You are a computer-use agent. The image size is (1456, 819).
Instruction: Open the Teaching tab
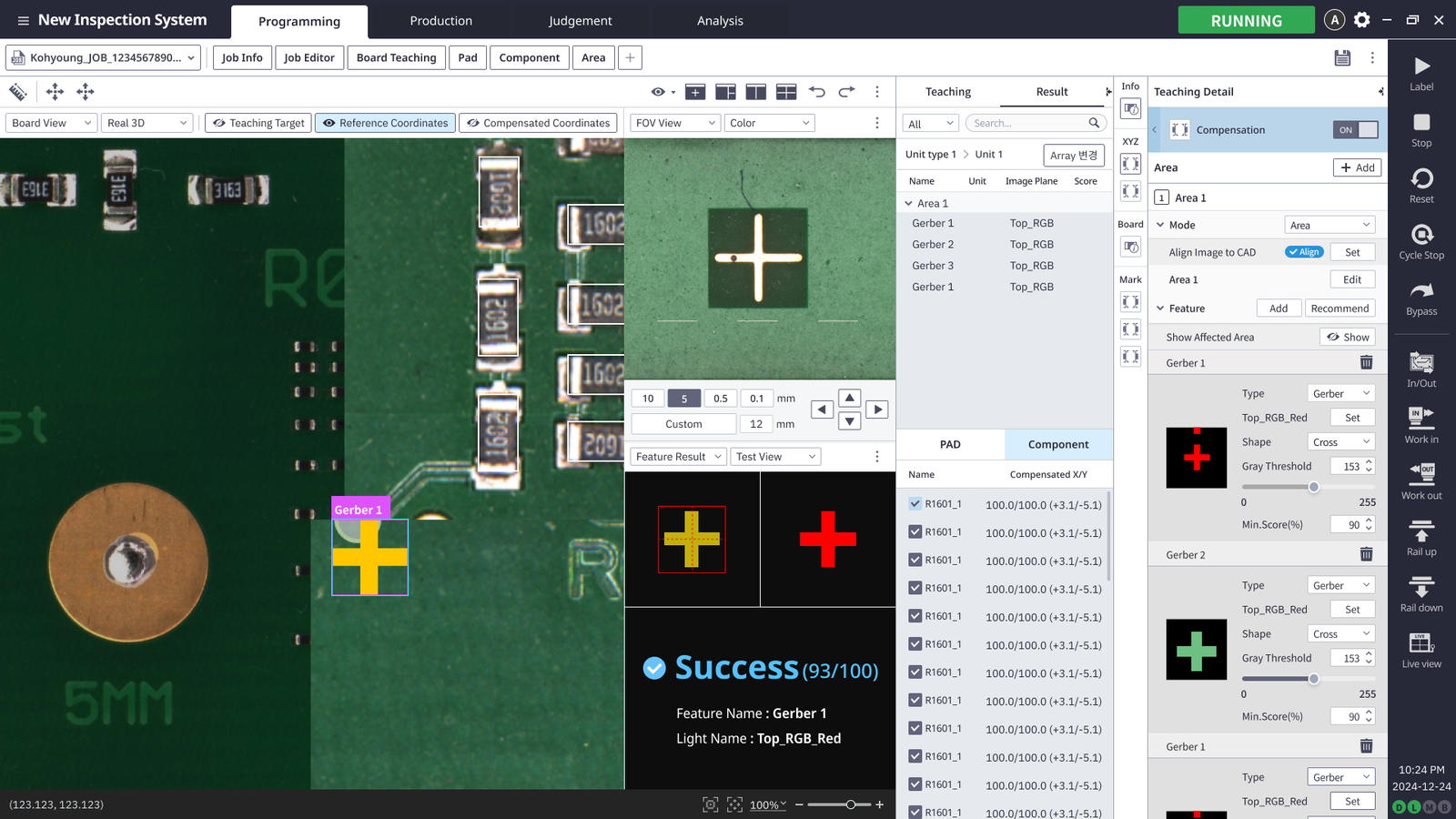(x=948, y=92)
